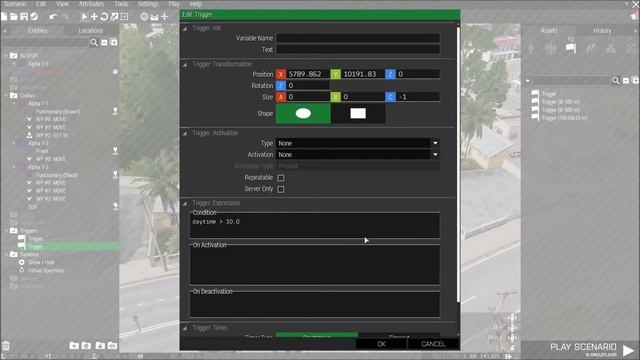Click the Undo arrow icon

[x=53, y=16]
